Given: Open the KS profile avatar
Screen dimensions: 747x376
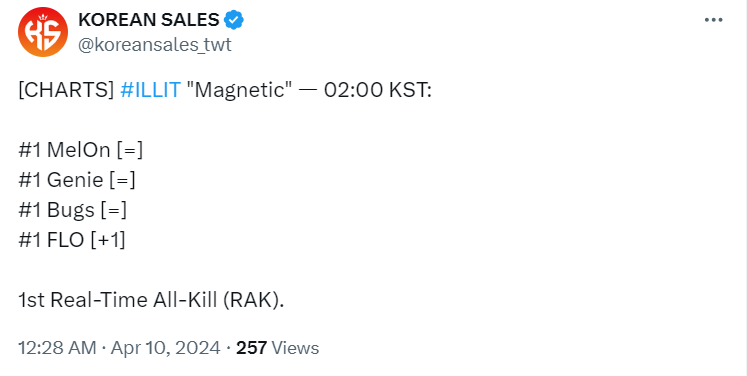Looking at the screenshot, I should point(43,32).
